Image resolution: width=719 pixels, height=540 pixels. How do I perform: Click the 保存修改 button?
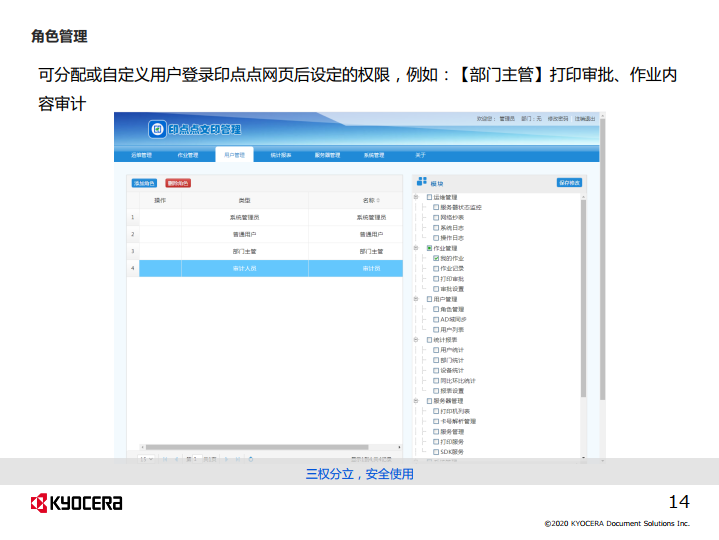coord(569,182)
